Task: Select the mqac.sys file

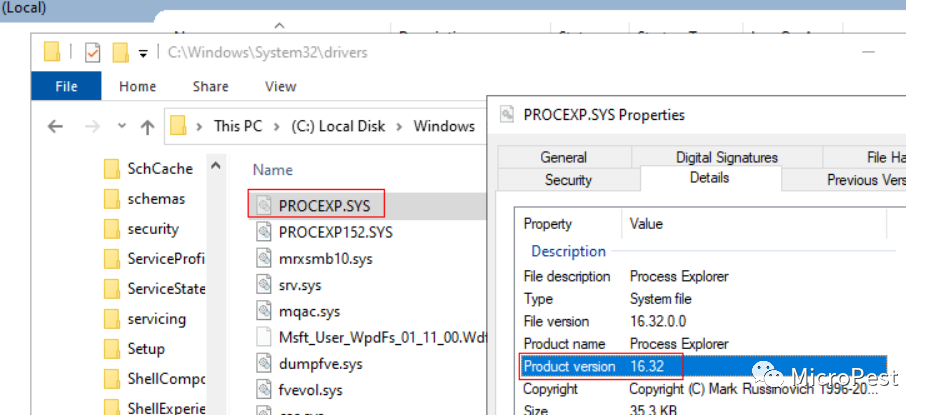Action: [x=309, y=311]
